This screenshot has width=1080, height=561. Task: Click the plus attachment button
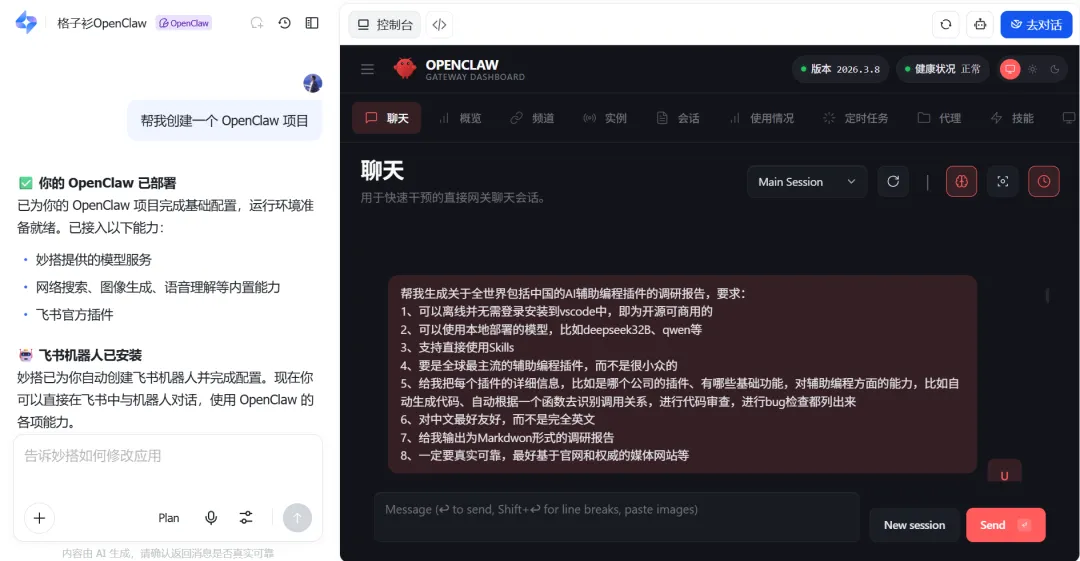click(39, 518)
